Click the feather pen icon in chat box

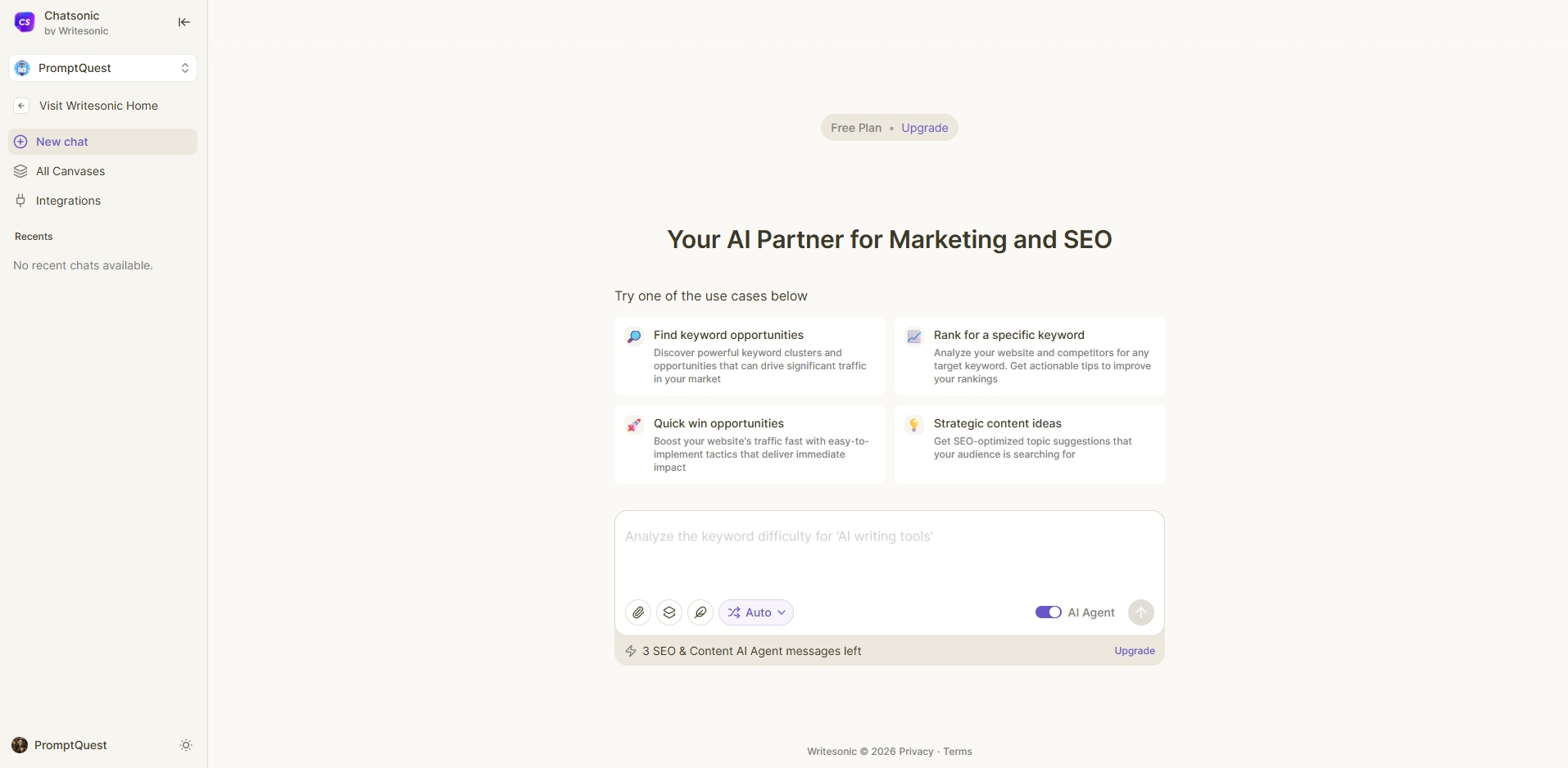point(700,612)
